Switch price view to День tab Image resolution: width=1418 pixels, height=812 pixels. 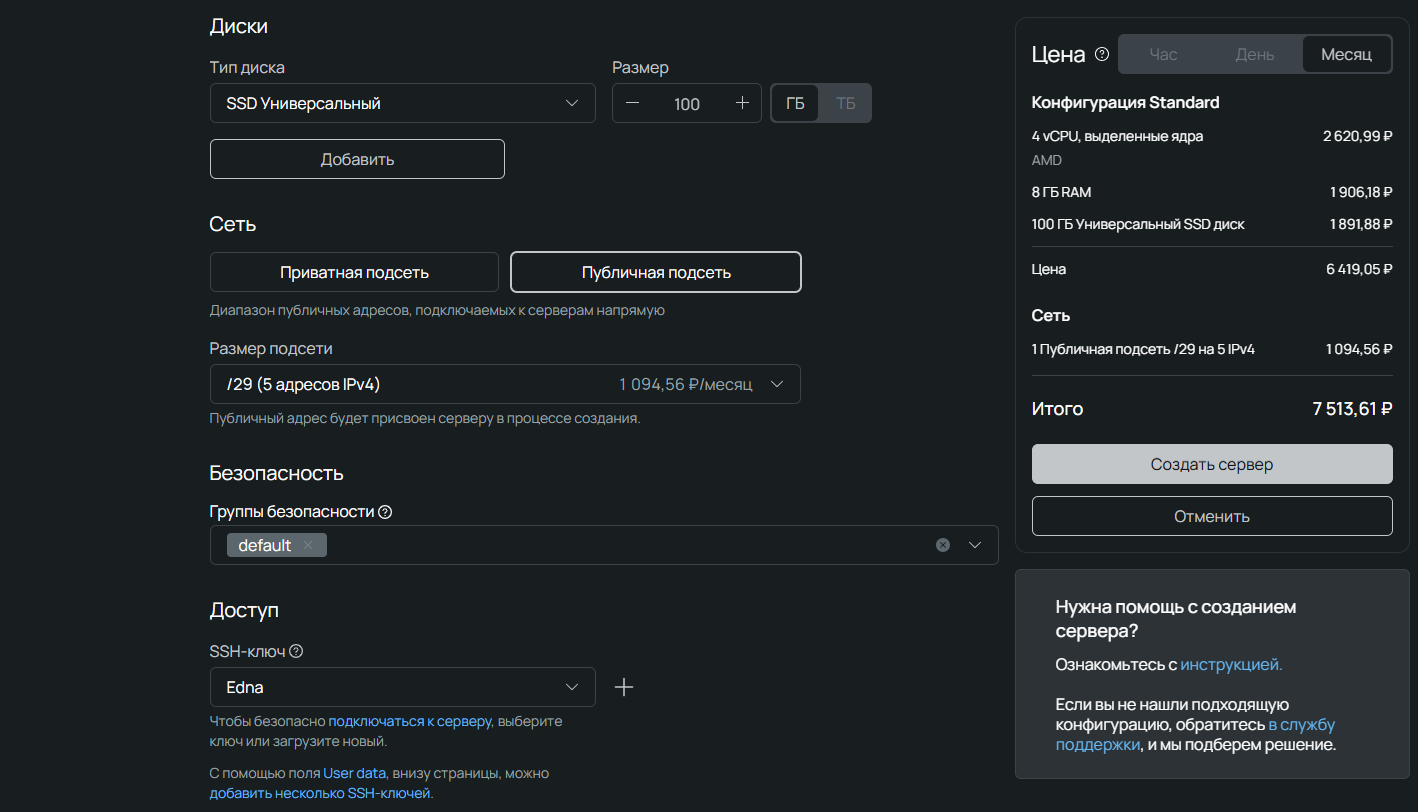tap(1254, 54)
